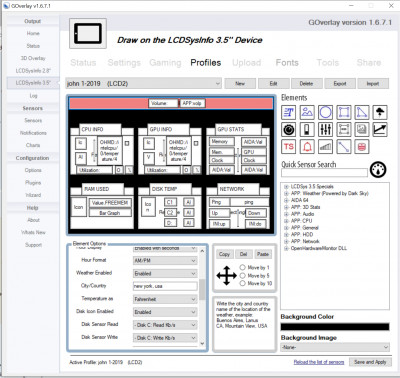Delete the selected profile

pyautogui.click(x=306, y=83)
